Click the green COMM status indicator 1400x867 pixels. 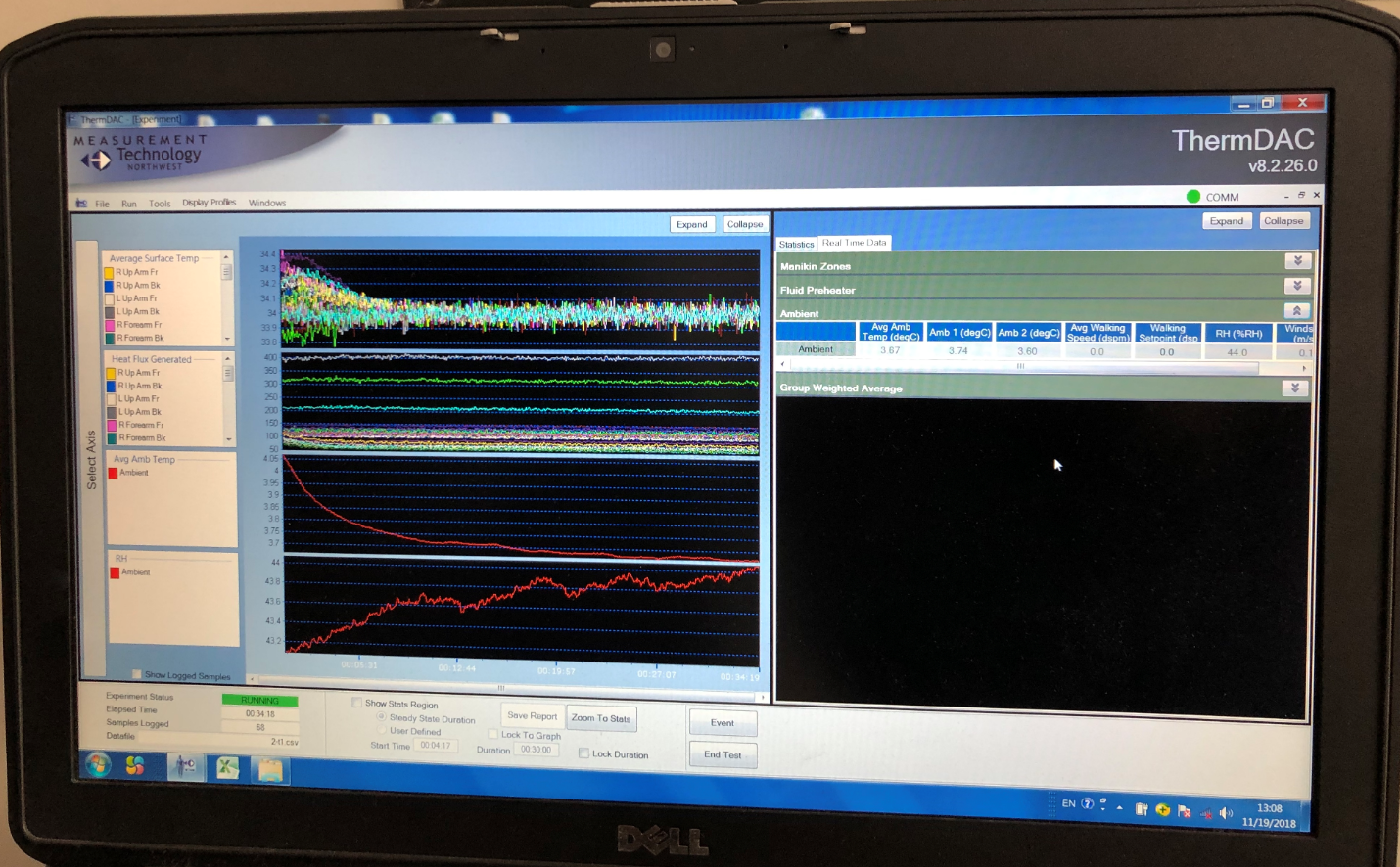pos(1193,196)
